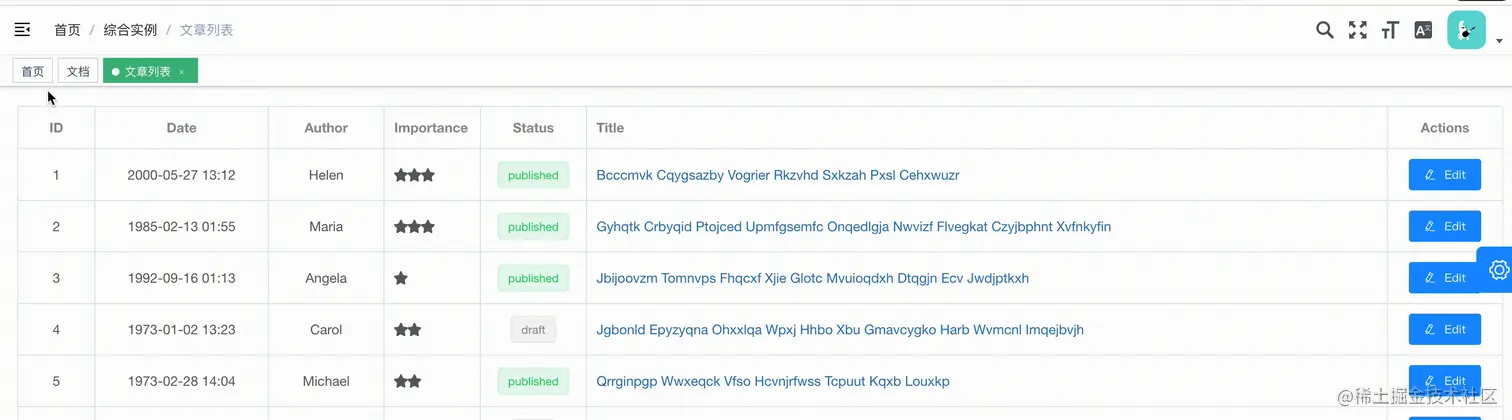Click ID cell 1 in Helen's row
This screenshot has width=1512, height=420.
click(x=56, y=175)
